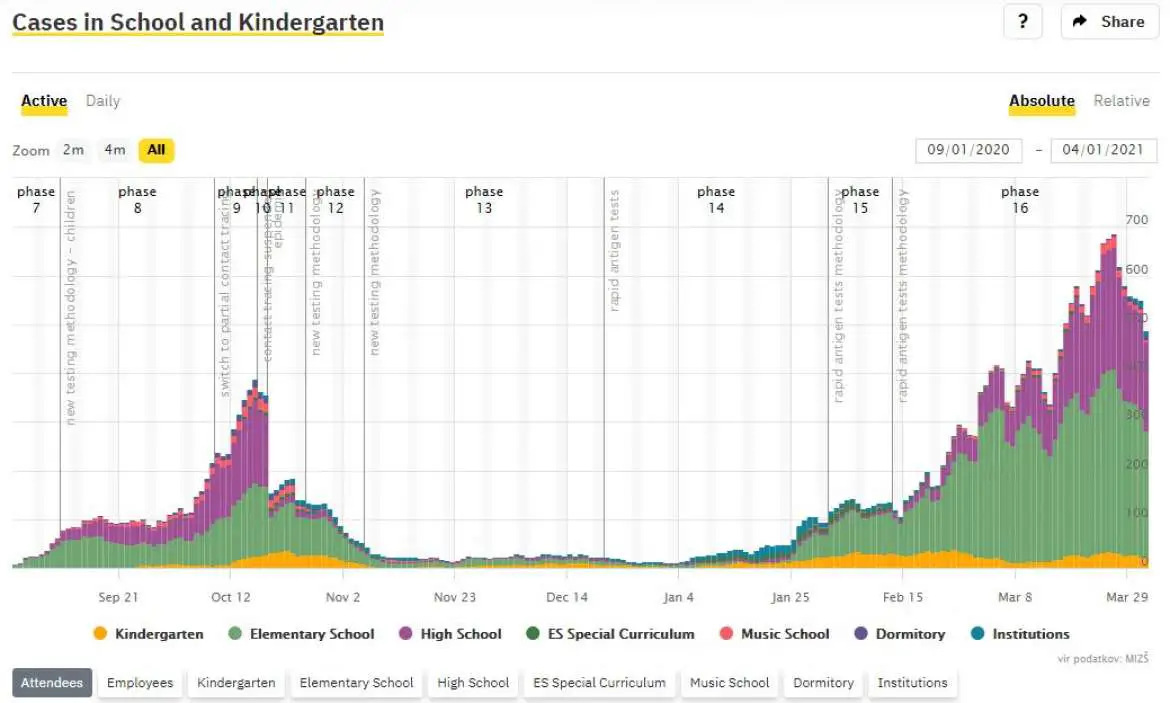This screenshot has width=1170, height=703.
Task: Select the All zoom range
Action: click(156, 150)
